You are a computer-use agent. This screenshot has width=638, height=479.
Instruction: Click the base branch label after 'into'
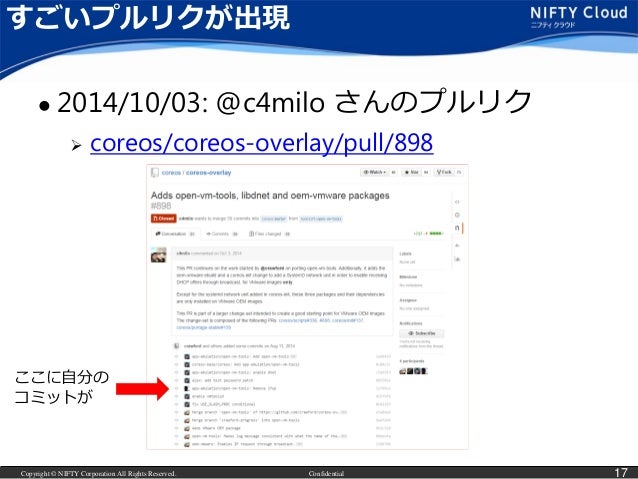click(x=274, y=219)
